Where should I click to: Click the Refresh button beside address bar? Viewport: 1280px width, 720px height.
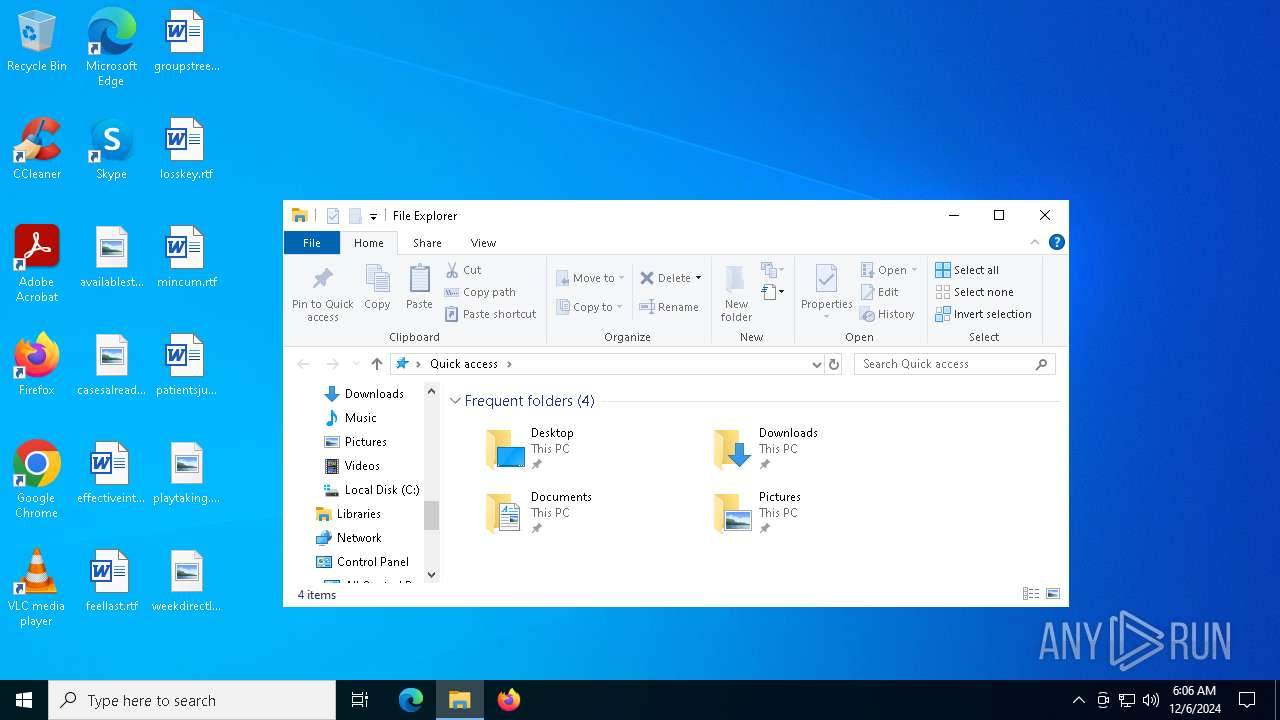[834, 364]
